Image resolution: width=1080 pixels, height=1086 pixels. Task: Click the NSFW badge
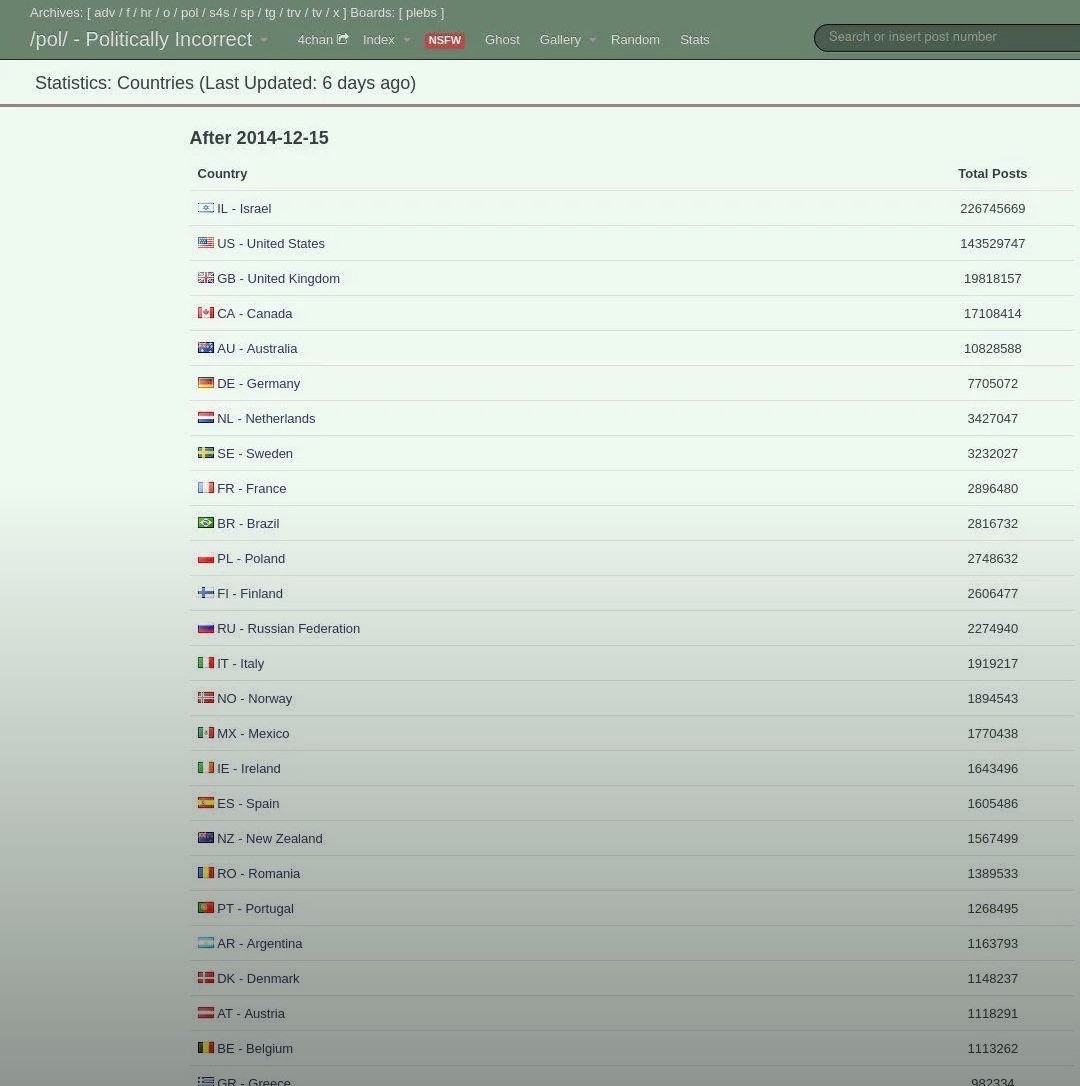pos(445,40)
